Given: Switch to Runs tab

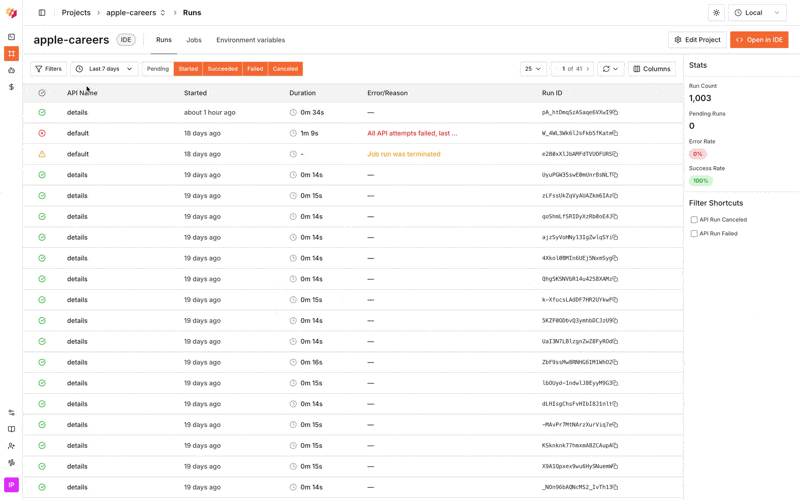Looking at the screenshot, I should point(164,40).
